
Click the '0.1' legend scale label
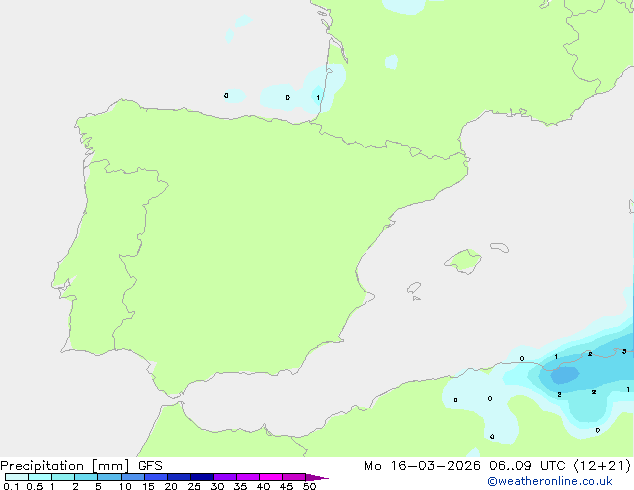(x=11, y=486)
